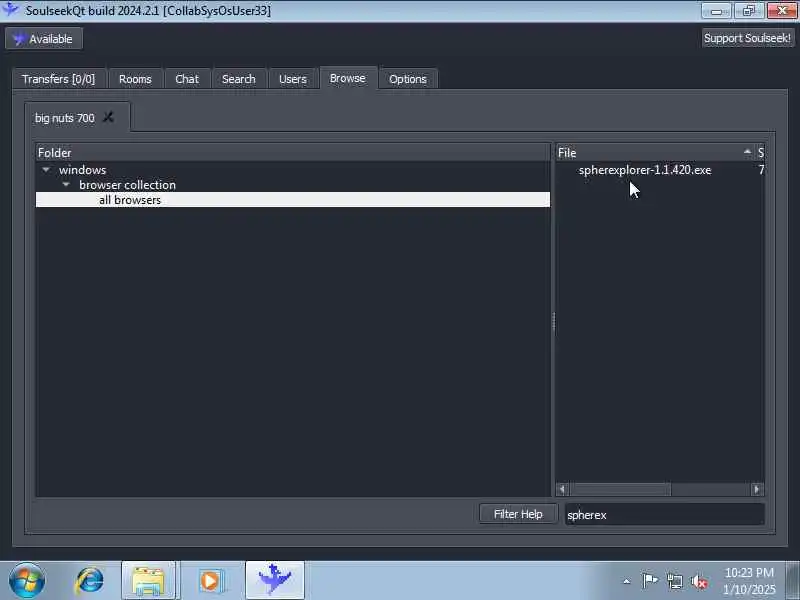Sort by the File column header
The width and height of the screenshot is (800, 600).
(x=655, y=153)
